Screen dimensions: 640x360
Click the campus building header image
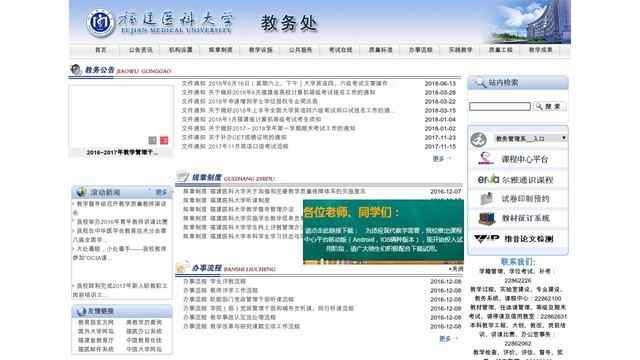[530, 22]
